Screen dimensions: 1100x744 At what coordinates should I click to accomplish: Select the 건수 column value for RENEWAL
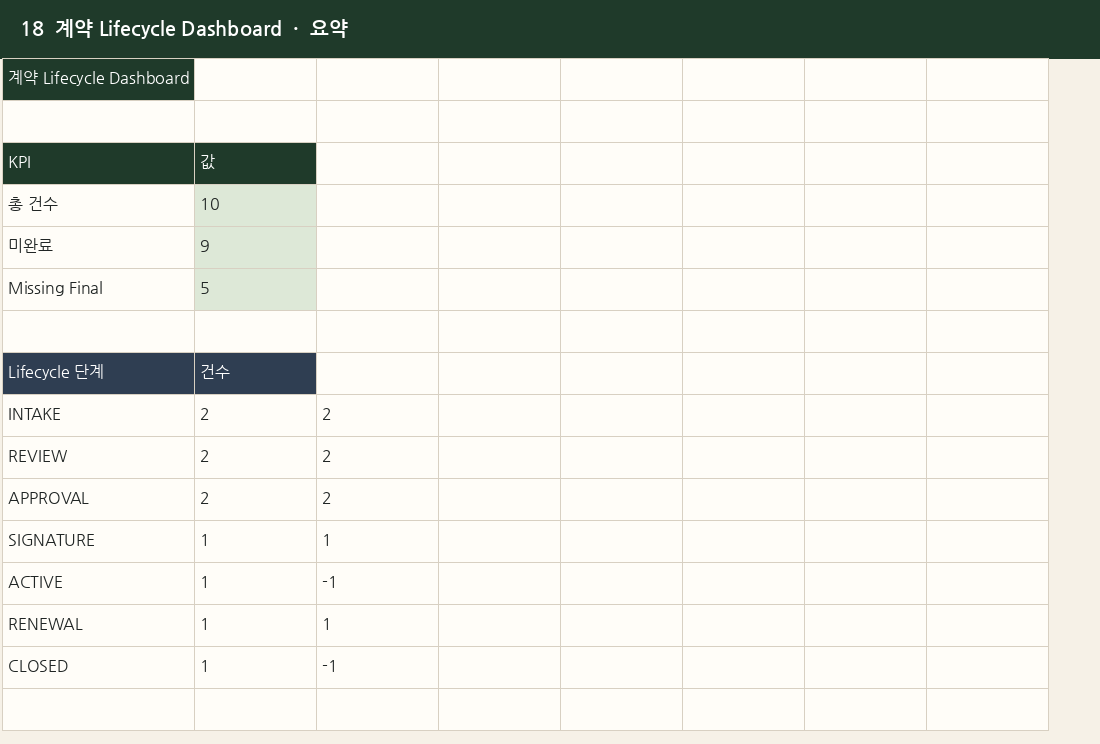pos(255,625)
